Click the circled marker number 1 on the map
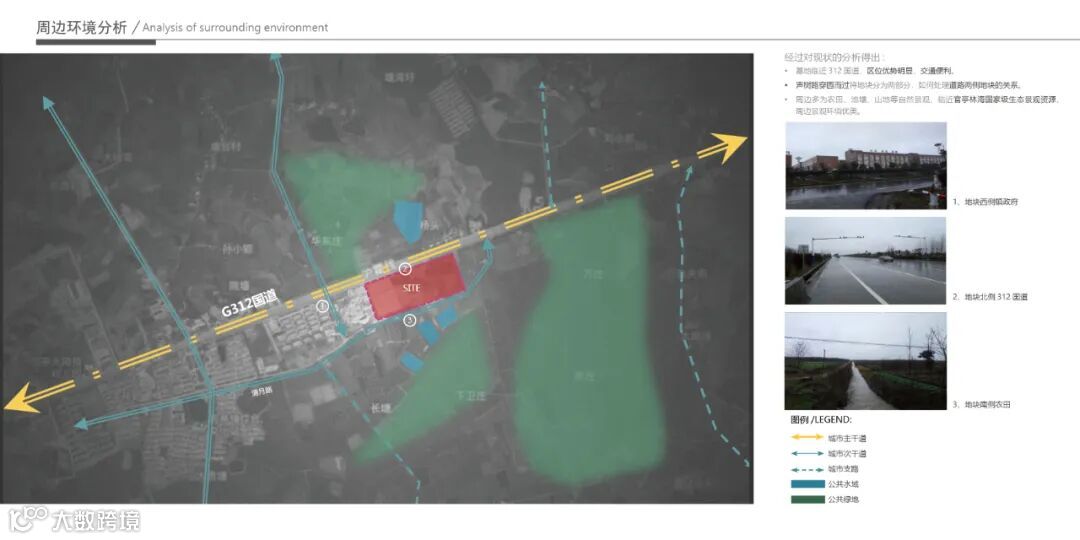The height and width of the screenshot is (540, 1080). point(322,307)
